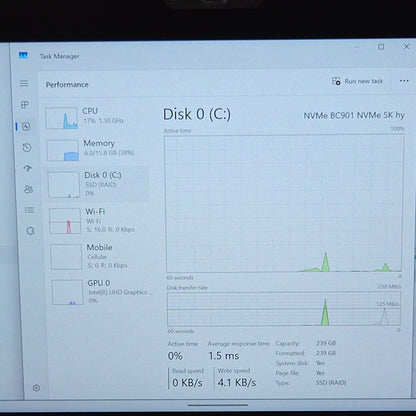Open Task Manager settings gear
The width and height of the screenshot is (416, 416).
click(x=36, y=388)
